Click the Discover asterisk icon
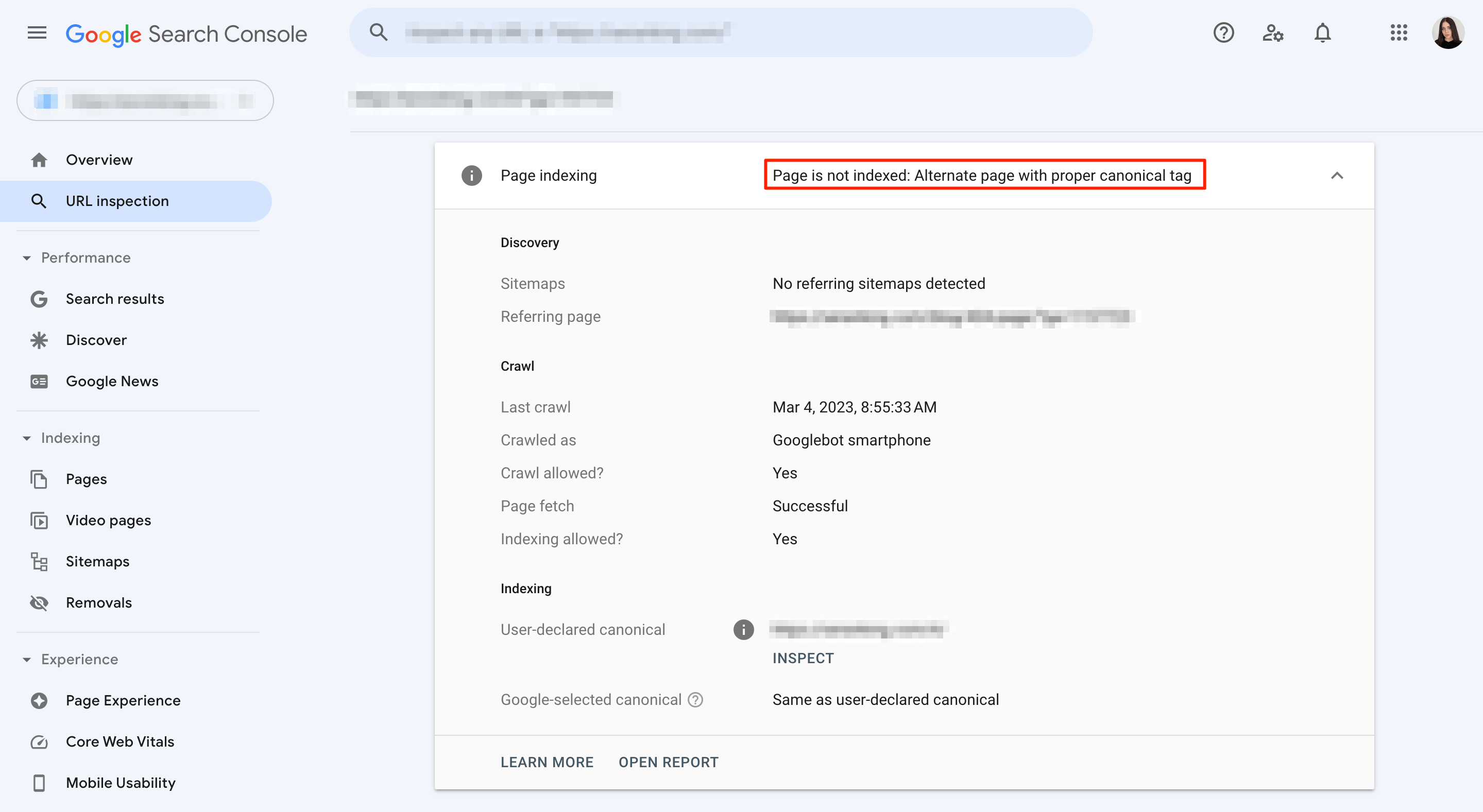This screenshot has width=1483, height=812. pyautogui.click(x=39, y=340)
